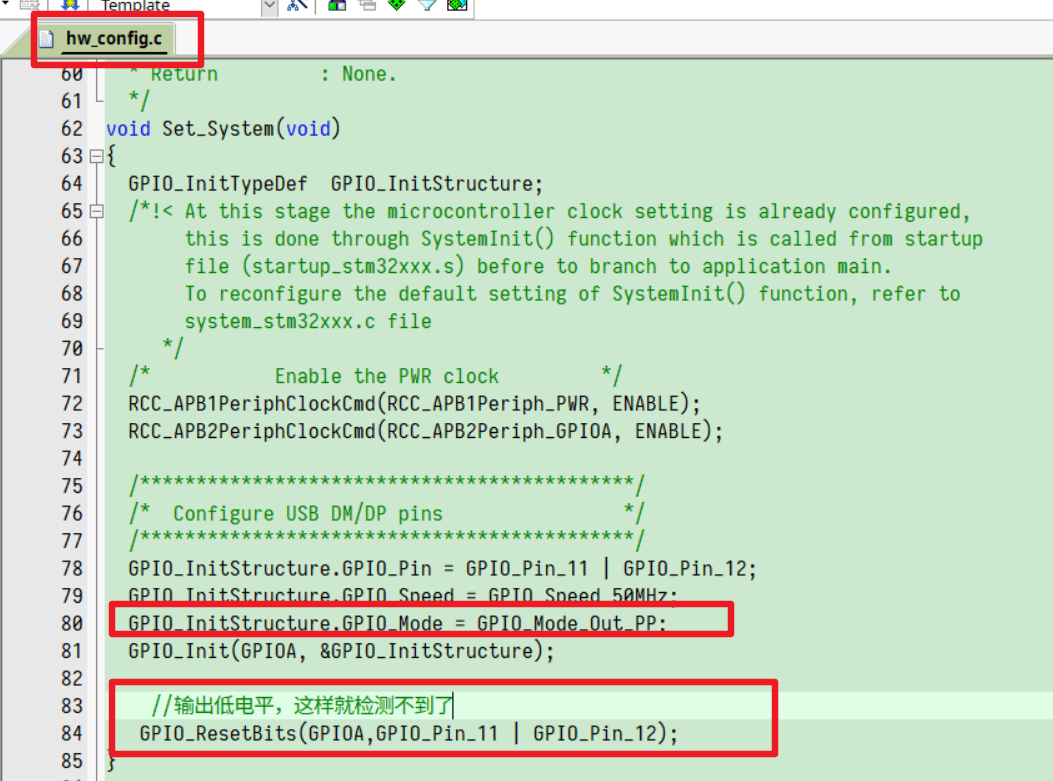Click the blue-and-green Pack Installer box icon

(335, 6)
